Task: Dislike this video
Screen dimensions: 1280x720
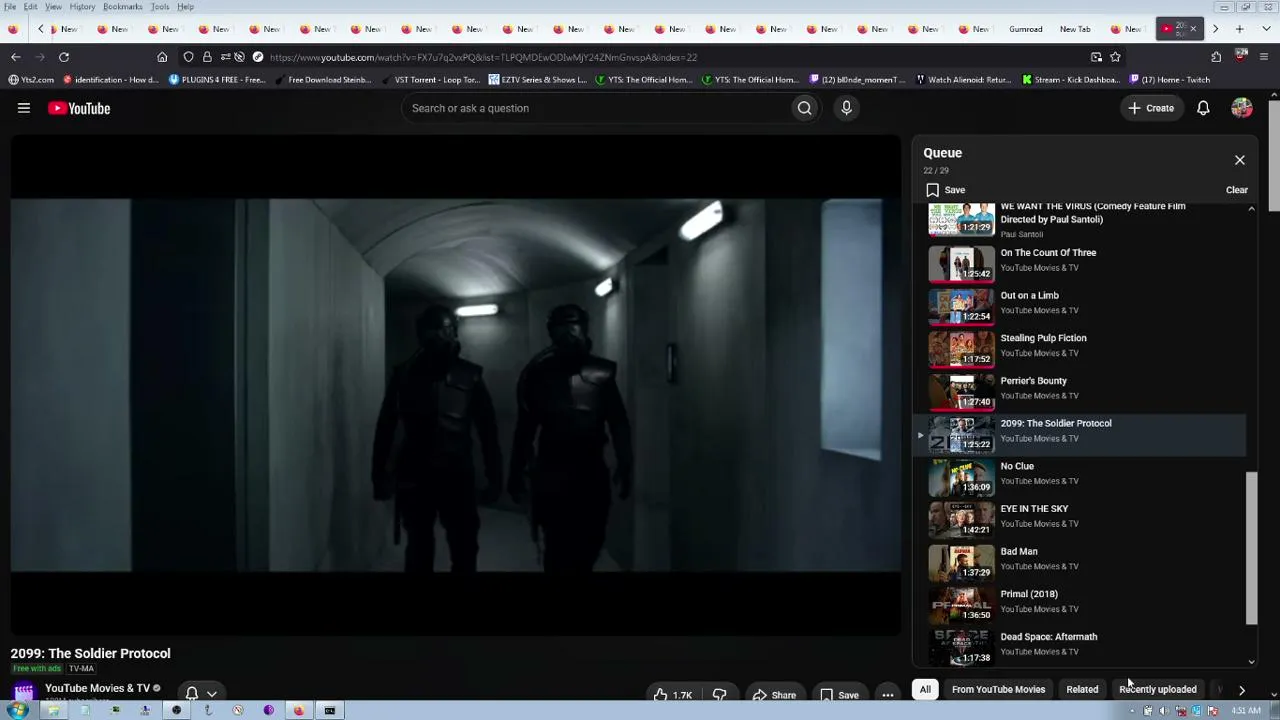Action: click(719, 695)
